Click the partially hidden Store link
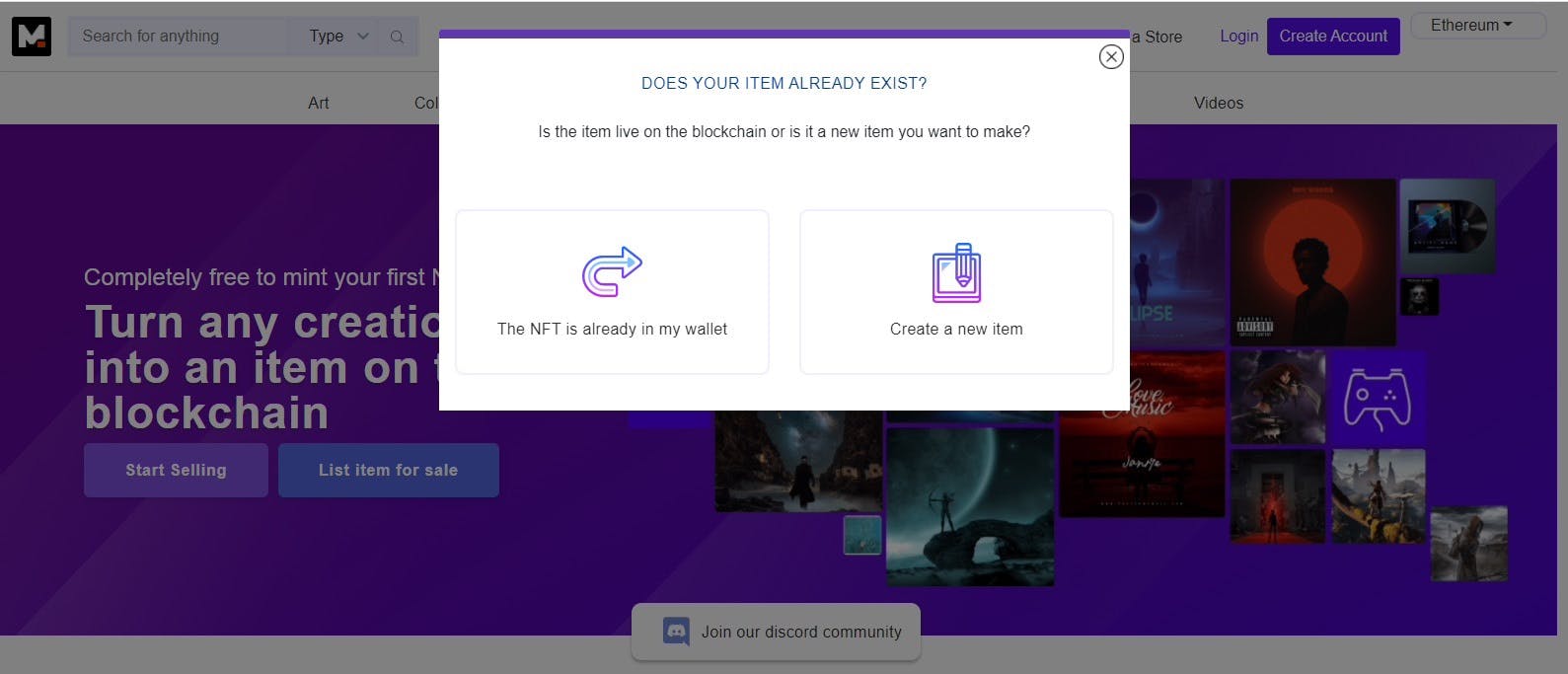The width and height of the screenshot is (1568, 674). [1157, 37]
